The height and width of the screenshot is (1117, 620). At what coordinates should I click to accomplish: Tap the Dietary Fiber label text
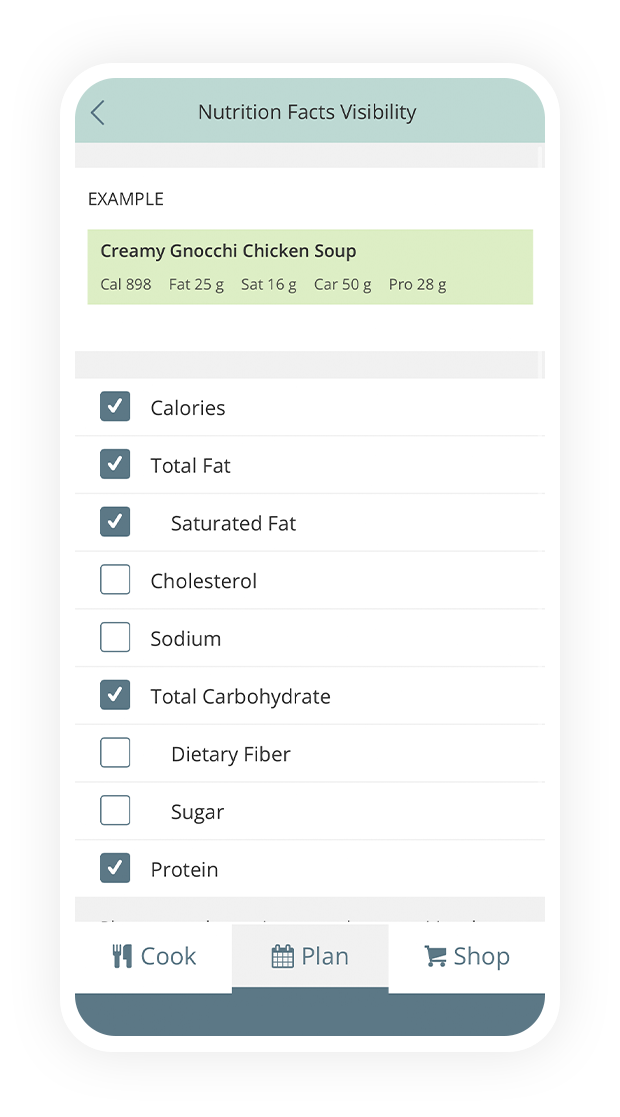tap(230, 754)
